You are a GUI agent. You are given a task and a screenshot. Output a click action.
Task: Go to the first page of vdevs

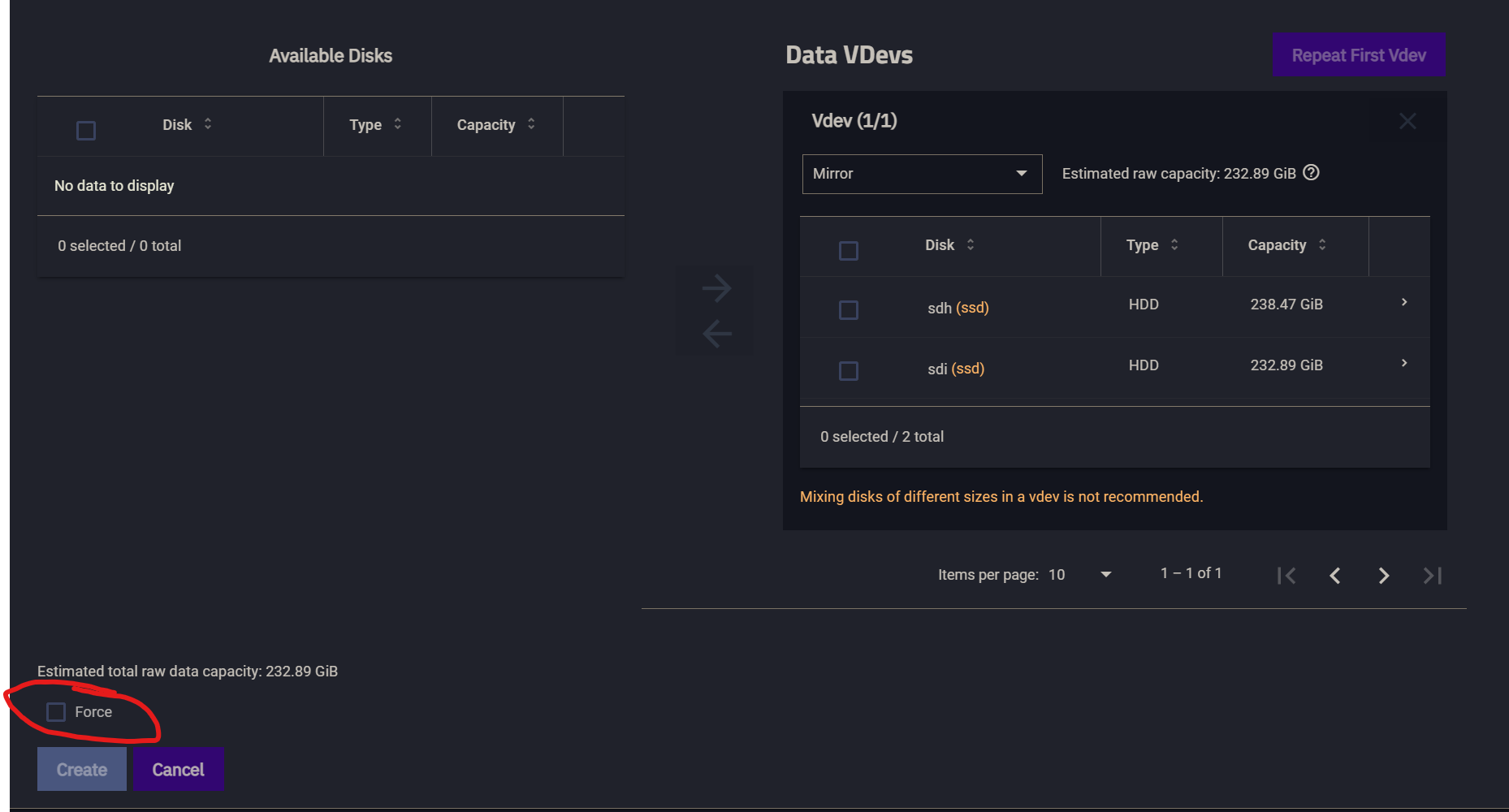pyautogui.click(x=1286, y=576)
